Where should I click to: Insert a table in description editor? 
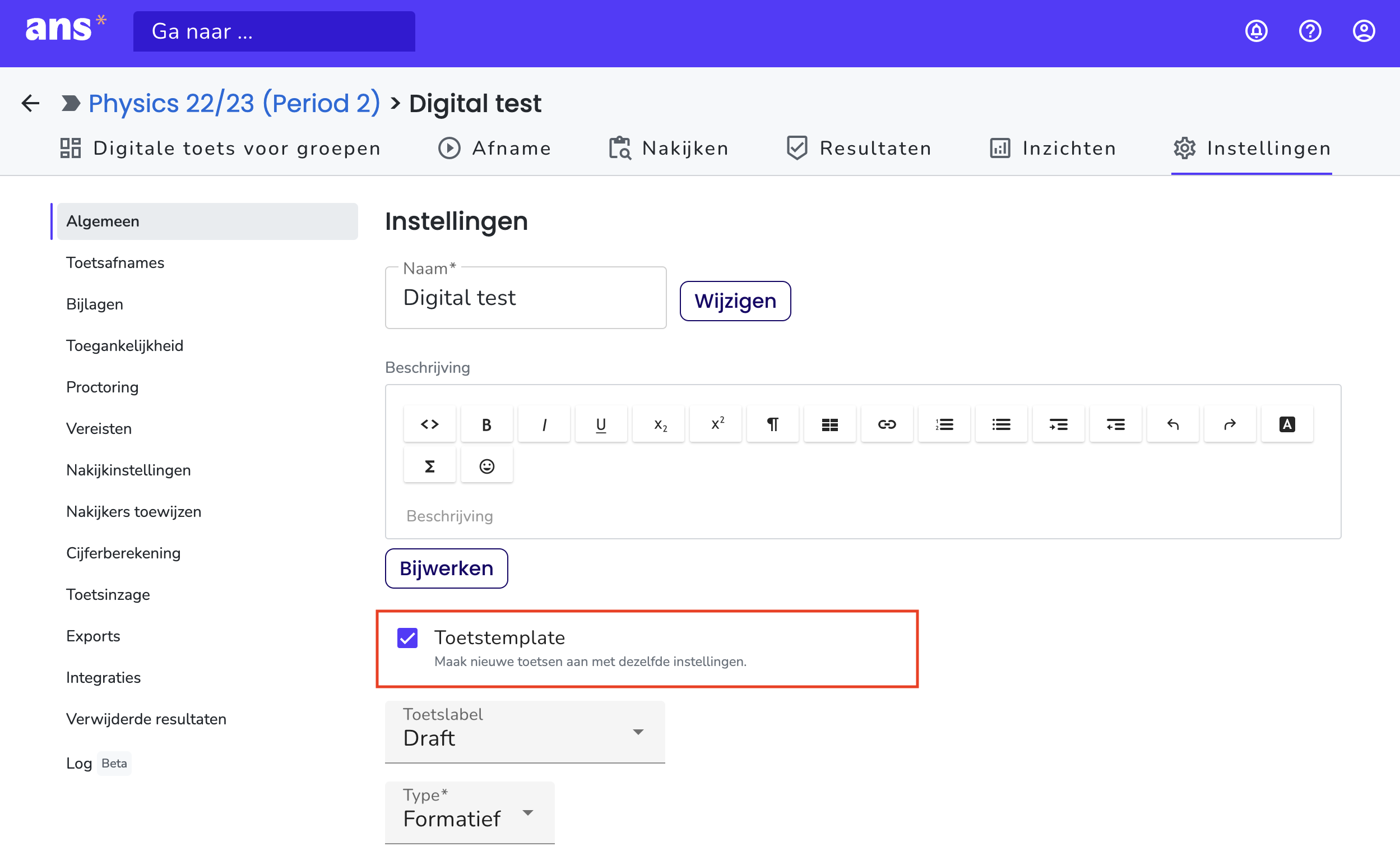pyautogui.click(x=829, y=424)
